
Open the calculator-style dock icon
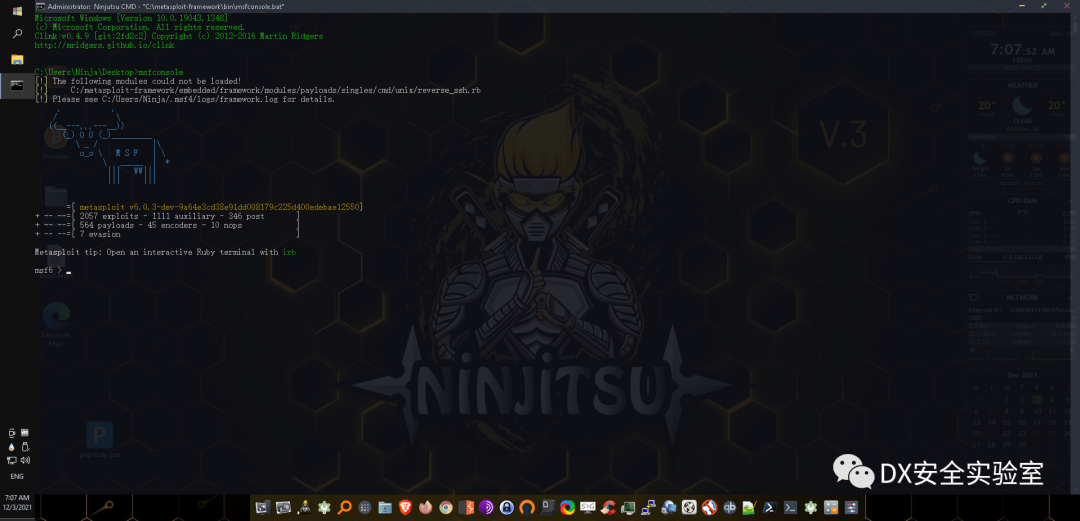[831, 507]
